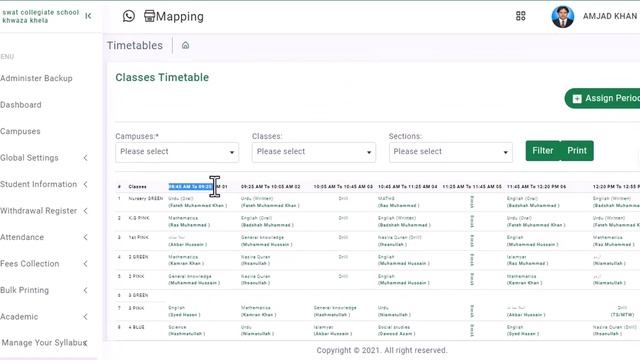Open Bulk Printing in the sidebar

pyautogui.click(x=24, y=290)
